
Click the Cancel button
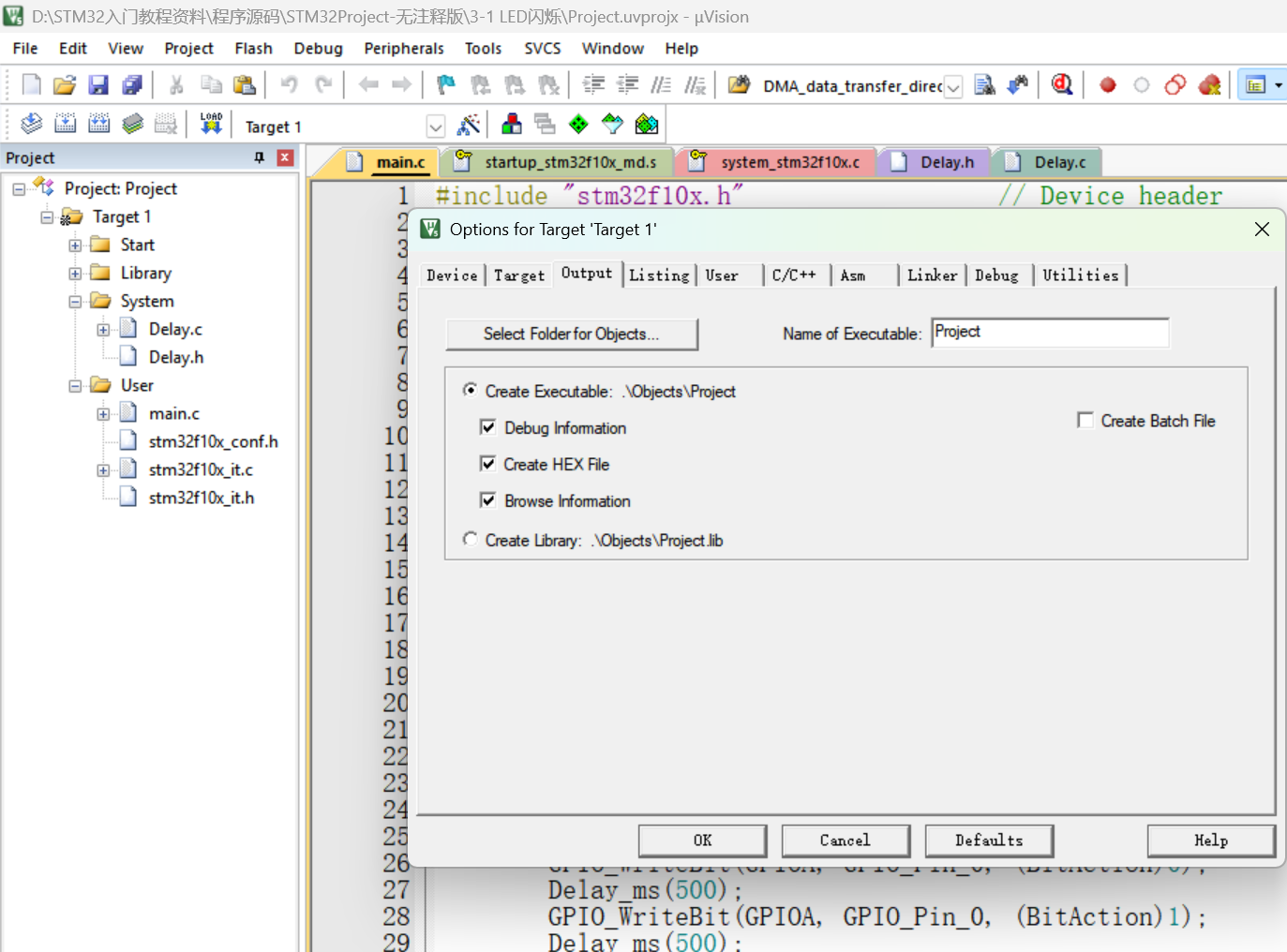point(846,840)
